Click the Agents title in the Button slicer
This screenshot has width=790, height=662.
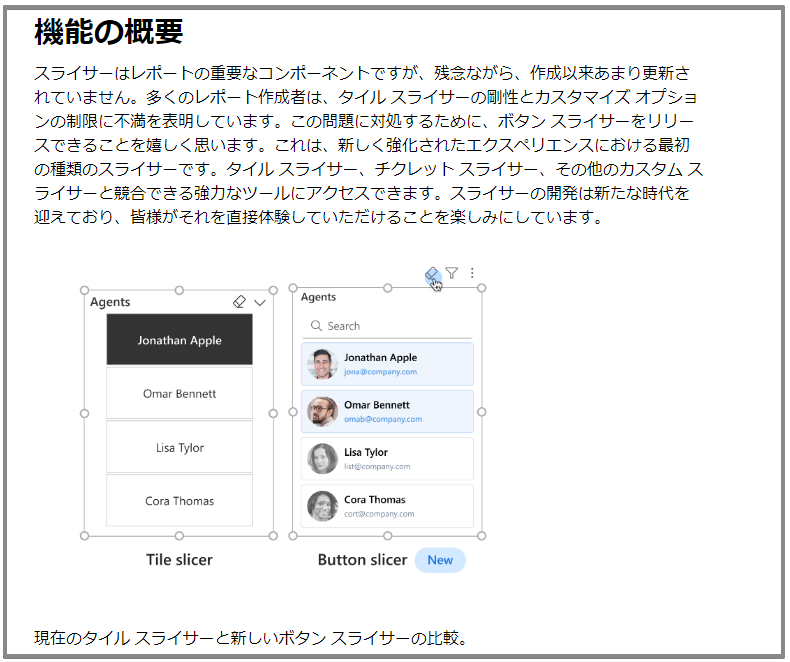point(318,297)
